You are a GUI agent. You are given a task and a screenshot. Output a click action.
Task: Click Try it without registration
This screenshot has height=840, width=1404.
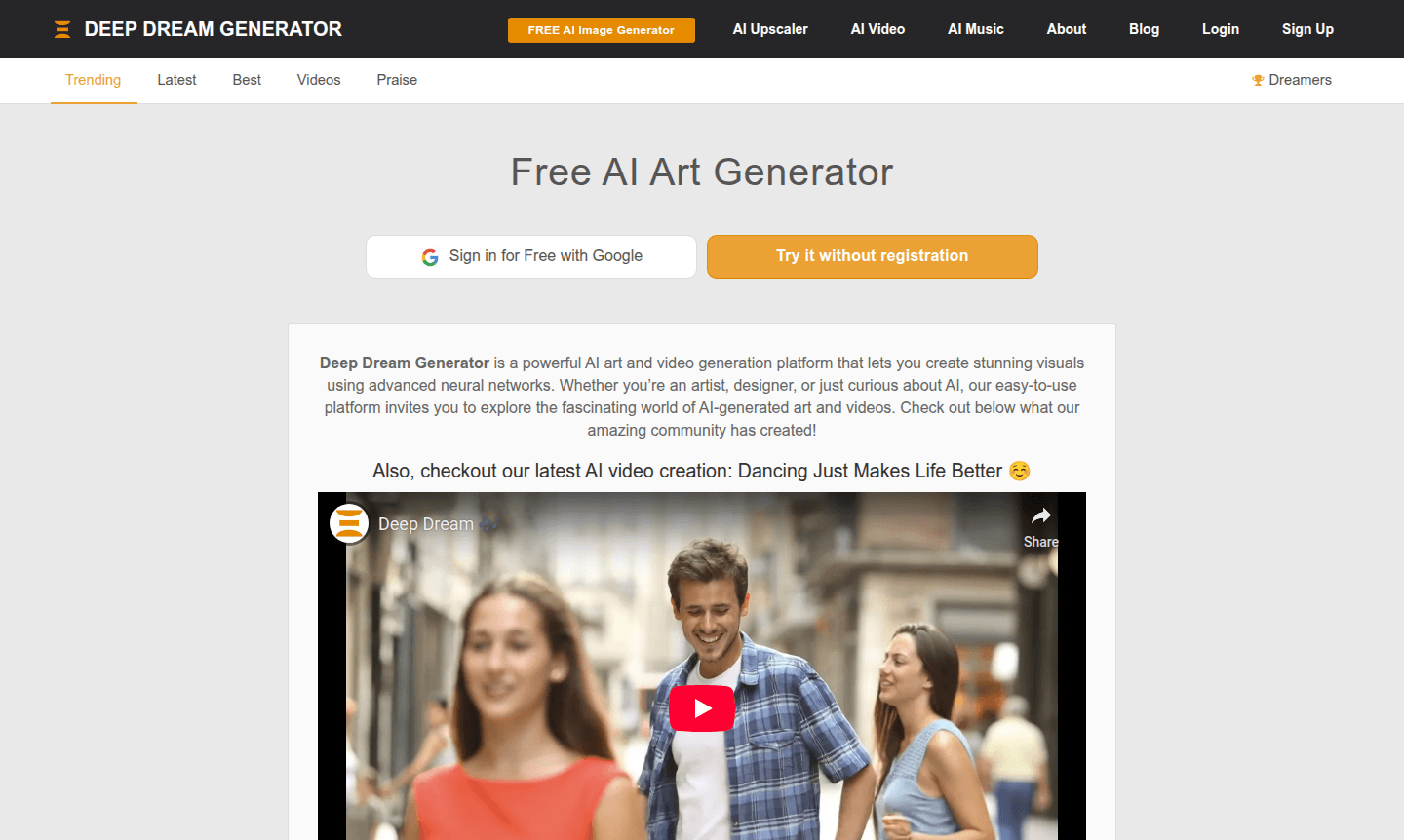pyautogui.click(x=873, y=256)
